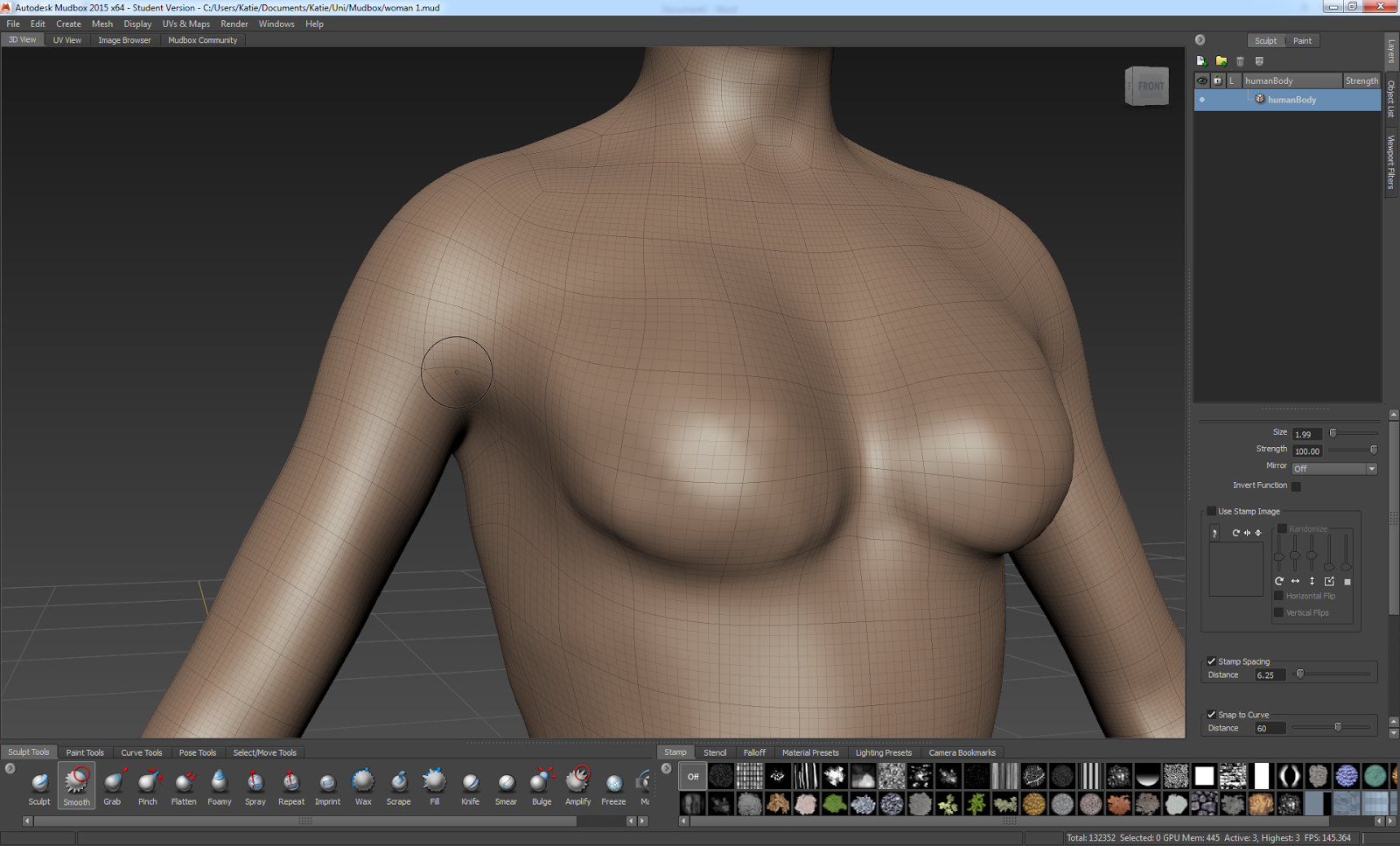Enable the Use Stamp Image checkbox
1400x846 pixels.
(1211, 511)
